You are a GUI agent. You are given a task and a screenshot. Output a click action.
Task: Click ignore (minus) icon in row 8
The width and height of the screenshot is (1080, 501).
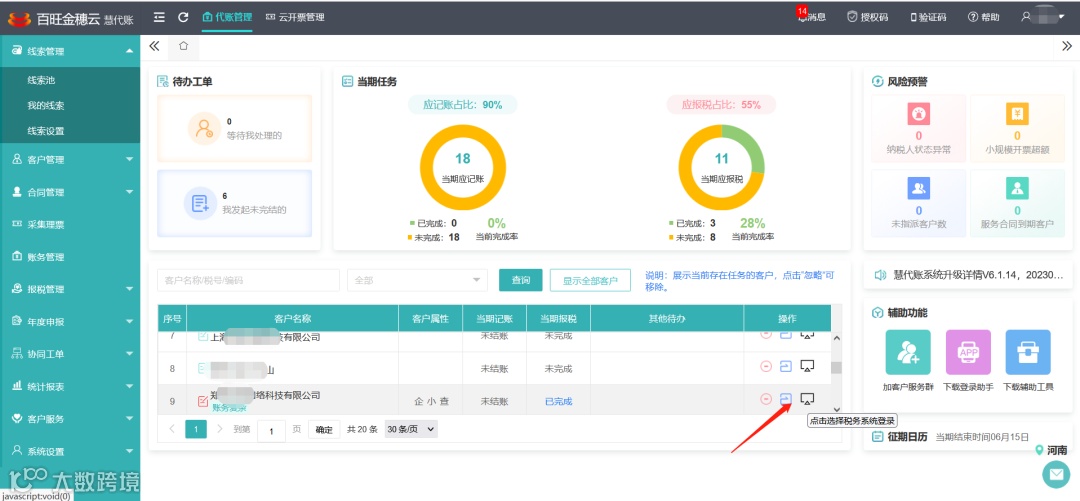tap(765, 367)
